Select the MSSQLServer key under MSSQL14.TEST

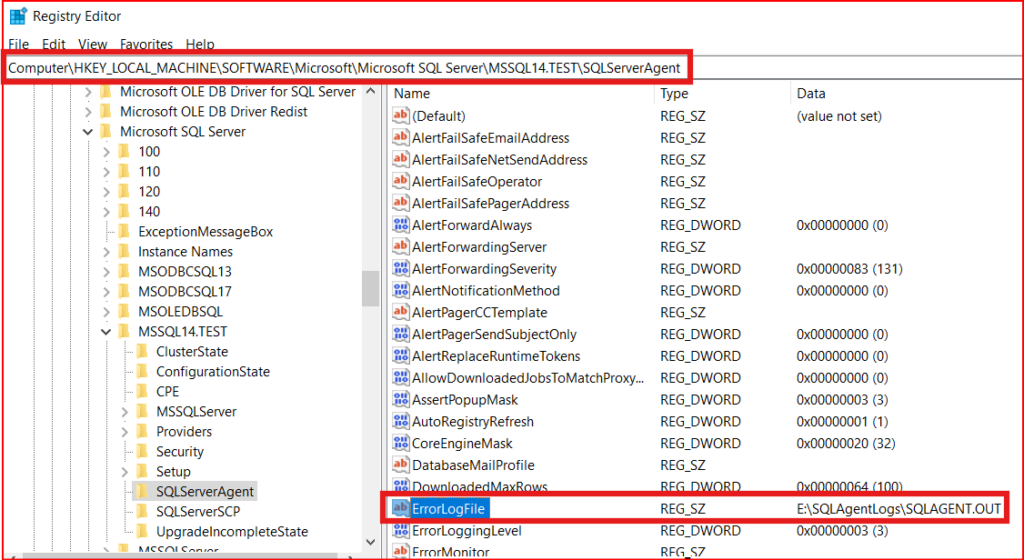click(196, 412)
